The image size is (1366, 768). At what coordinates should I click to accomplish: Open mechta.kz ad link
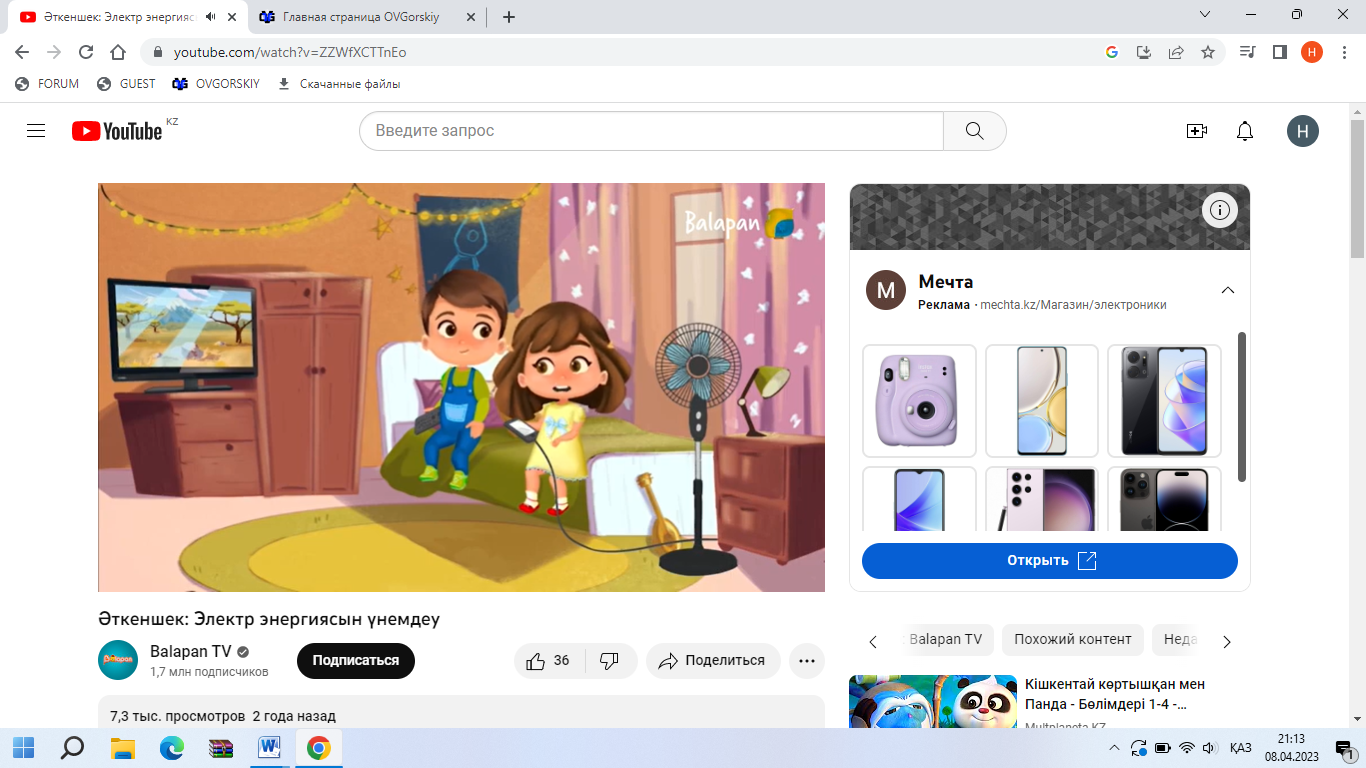(x=1073, y=305)
